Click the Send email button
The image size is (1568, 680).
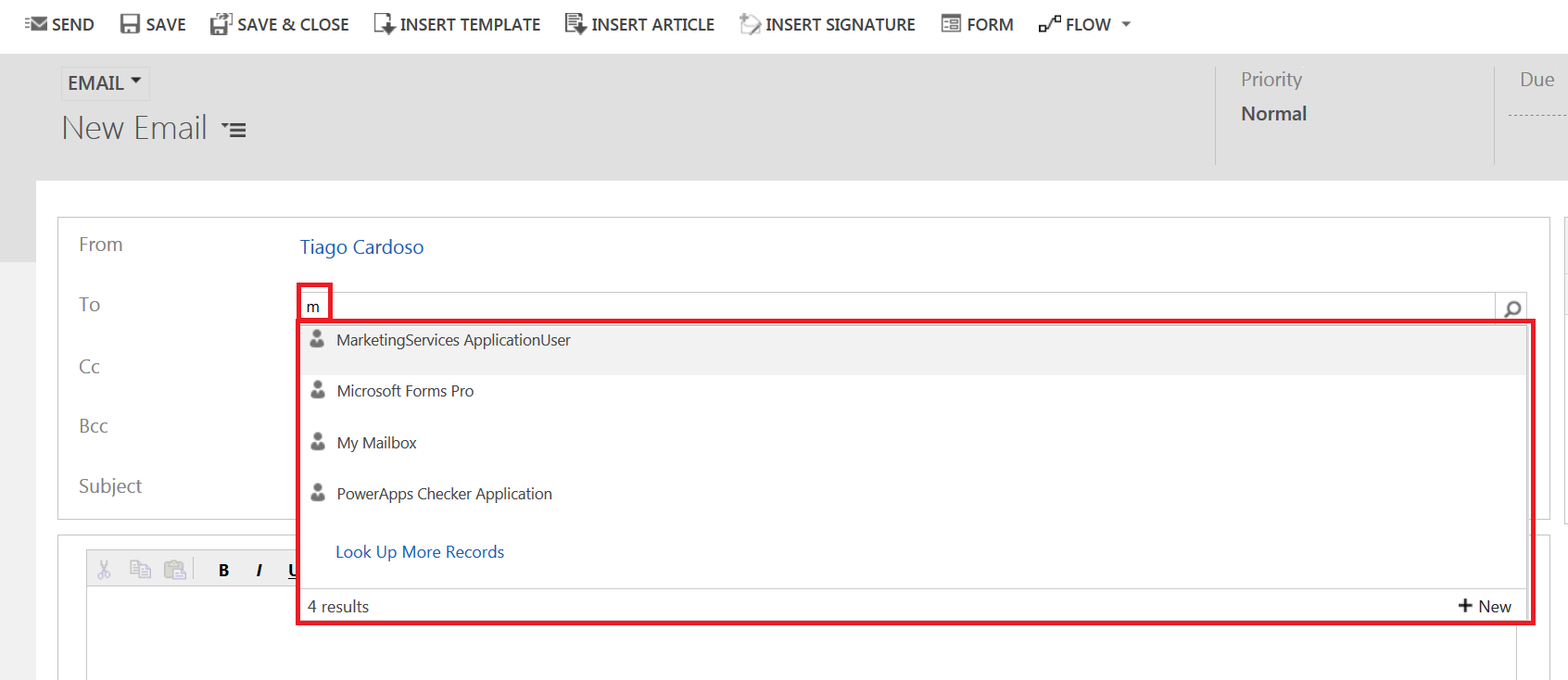coord(59,24)
